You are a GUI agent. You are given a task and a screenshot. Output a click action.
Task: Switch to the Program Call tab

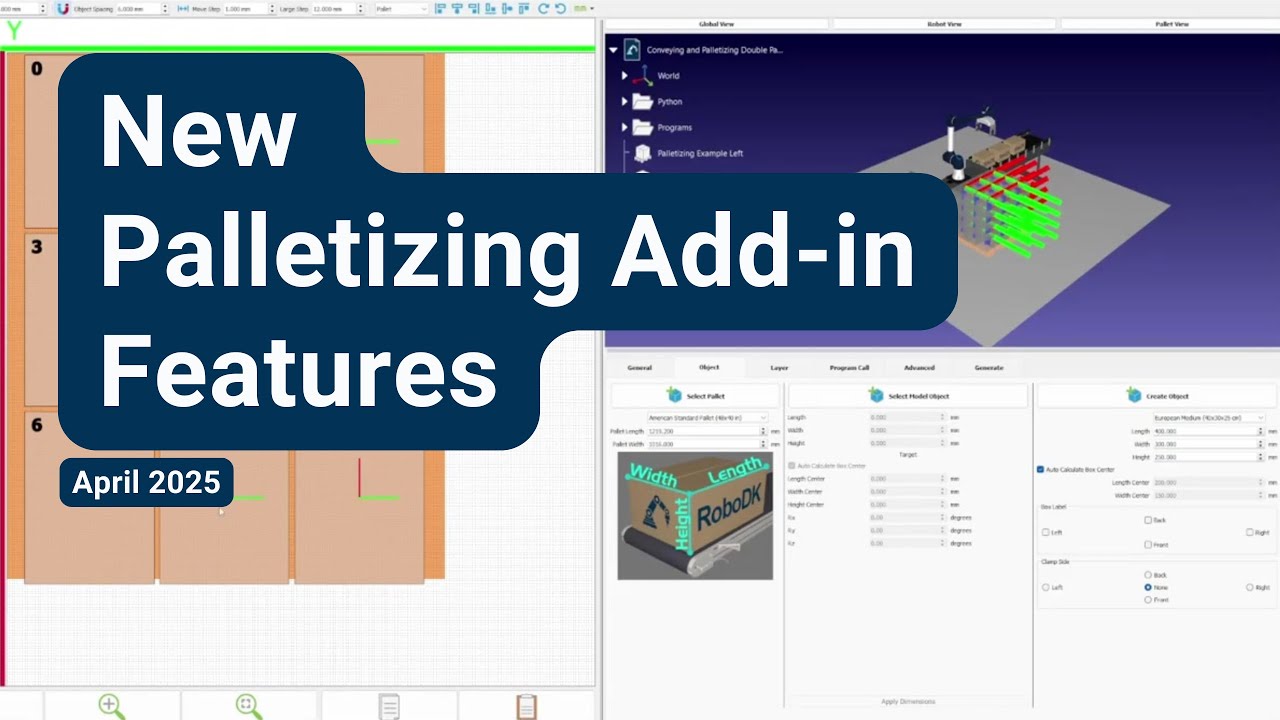849,367
